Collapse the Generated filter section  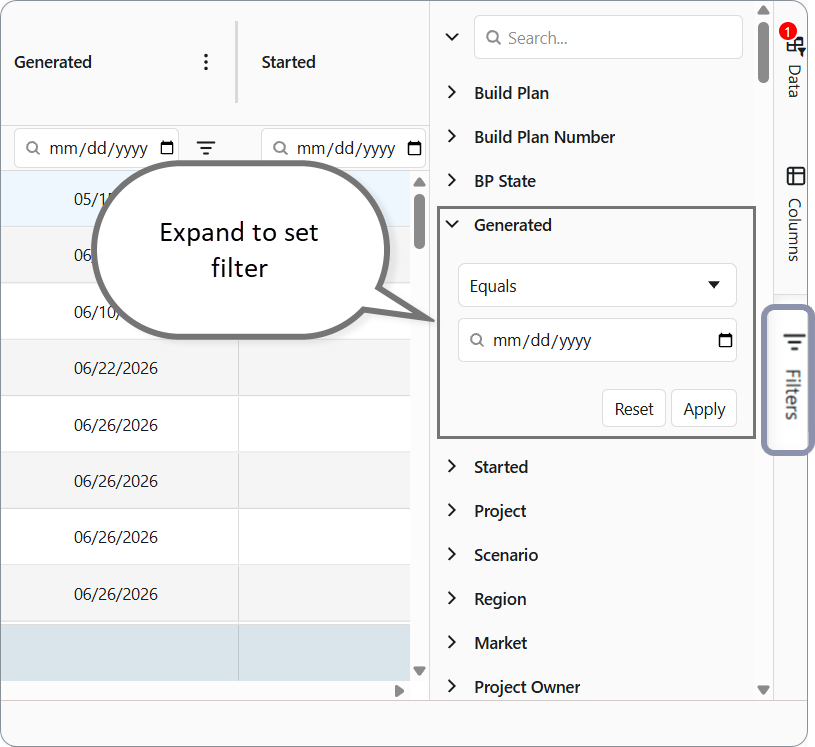coord(453,225)
